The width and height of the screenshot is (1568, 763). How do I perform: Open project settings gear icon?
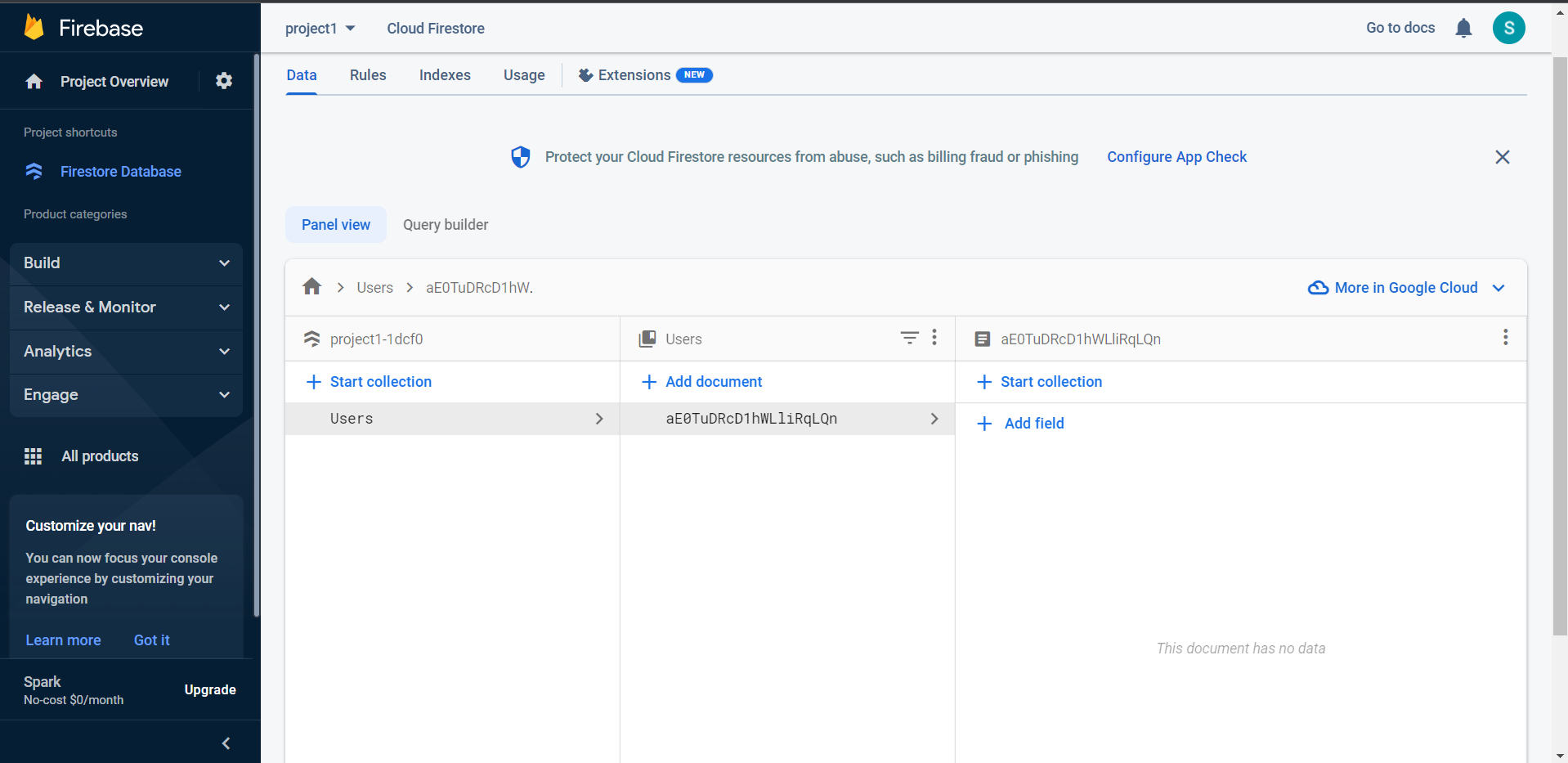[224, 81]
